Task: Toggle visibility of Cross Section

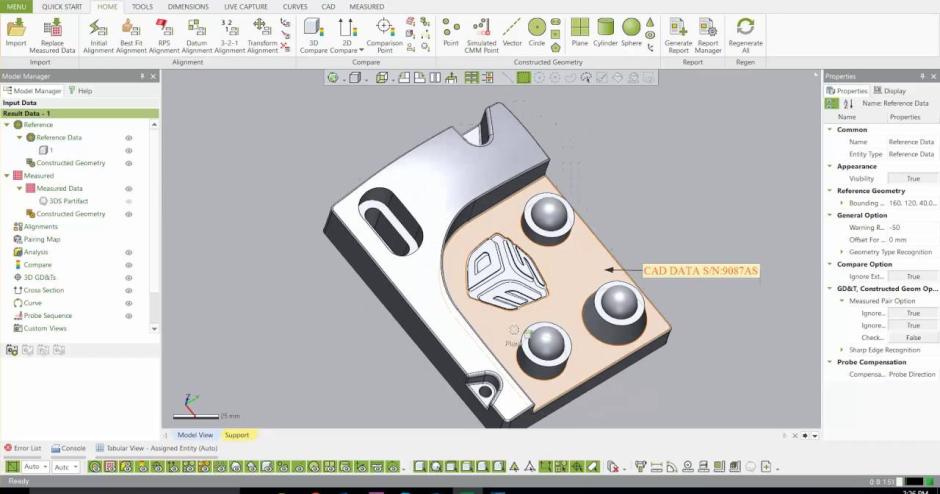Action: pyautogui.click(x=128, y=290)
